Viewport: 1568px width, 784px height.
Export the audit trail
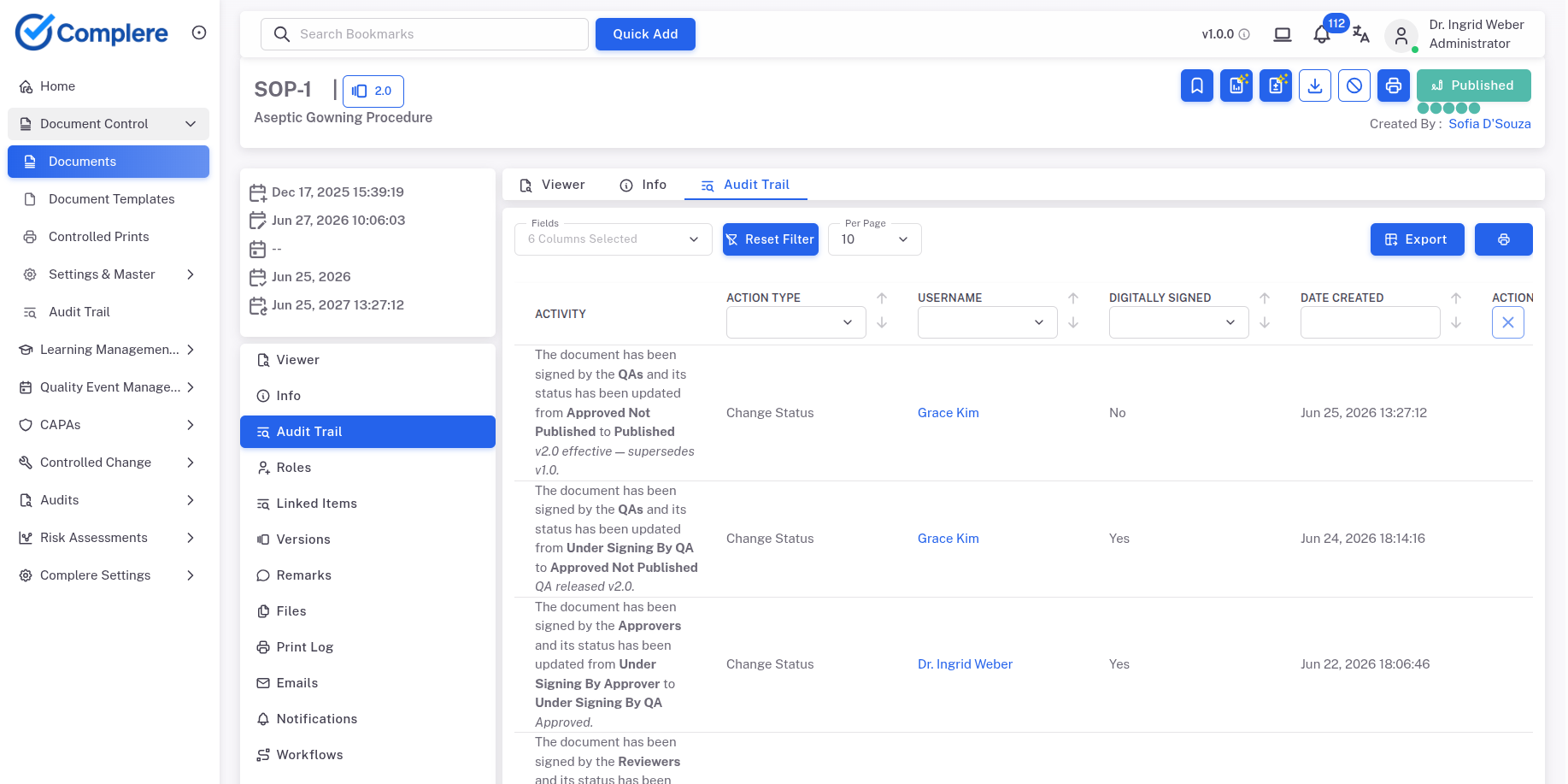point(1418,239)
